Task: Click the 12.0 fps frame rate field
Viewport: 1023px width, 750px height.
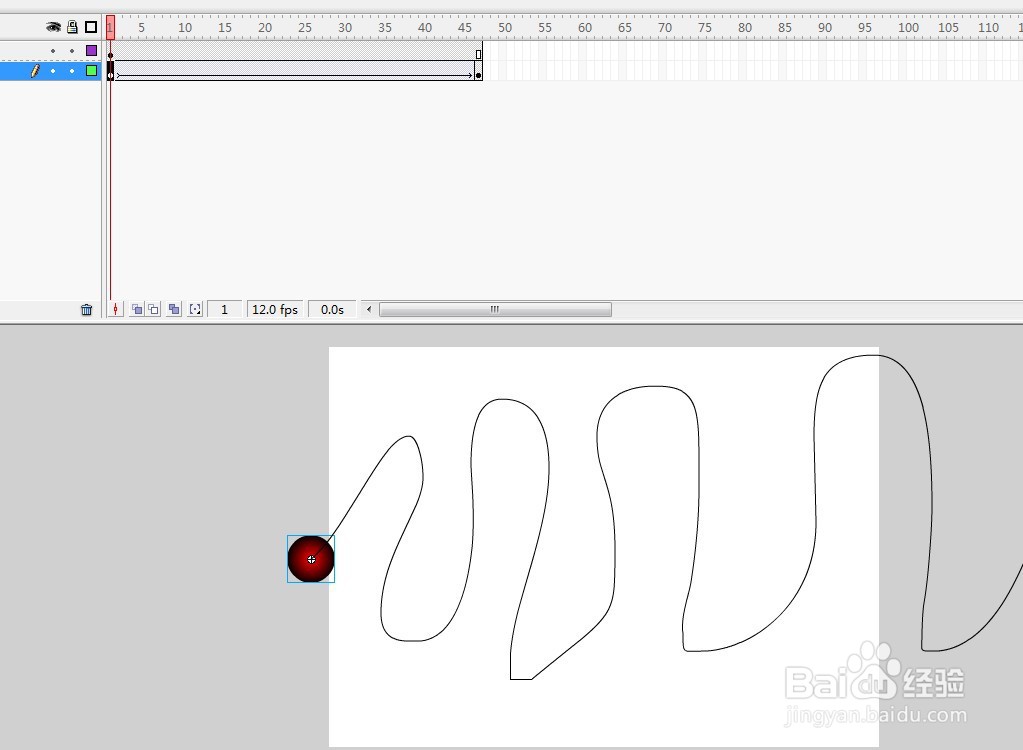Action: point(275,309)
